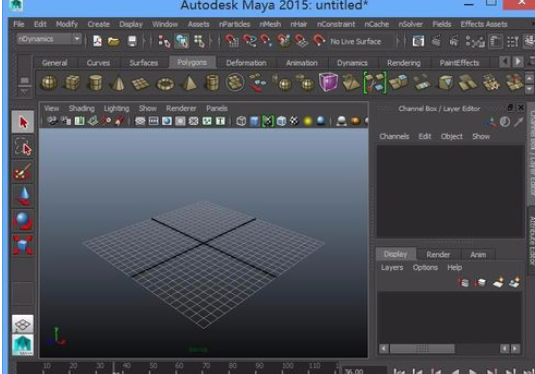Image resolution: width=535 pixels, height=374 pixels.
Task: Select the Scale tool with cube icon
Action: coord(23,245)
